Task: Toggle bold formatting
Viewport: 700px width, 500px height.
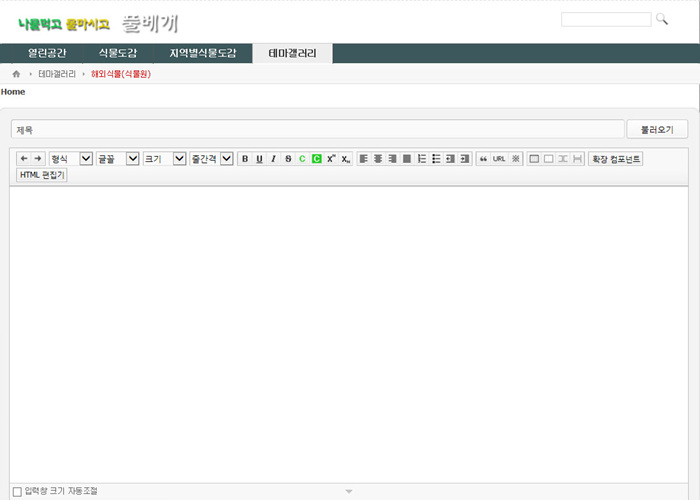Action: click(245, 159)
